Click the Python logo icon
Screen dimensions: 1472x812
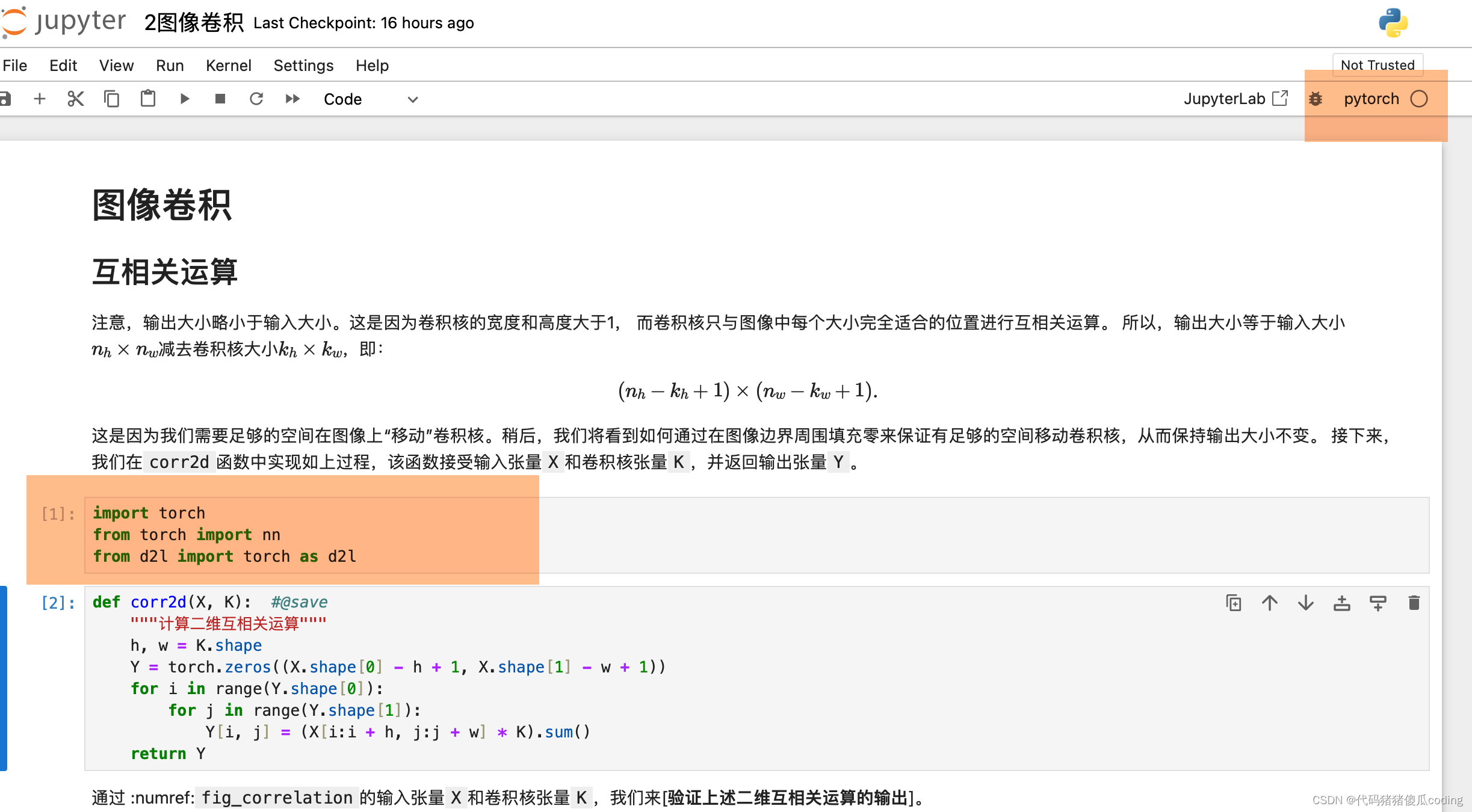pyautogui.click(x=1393, y=23)
